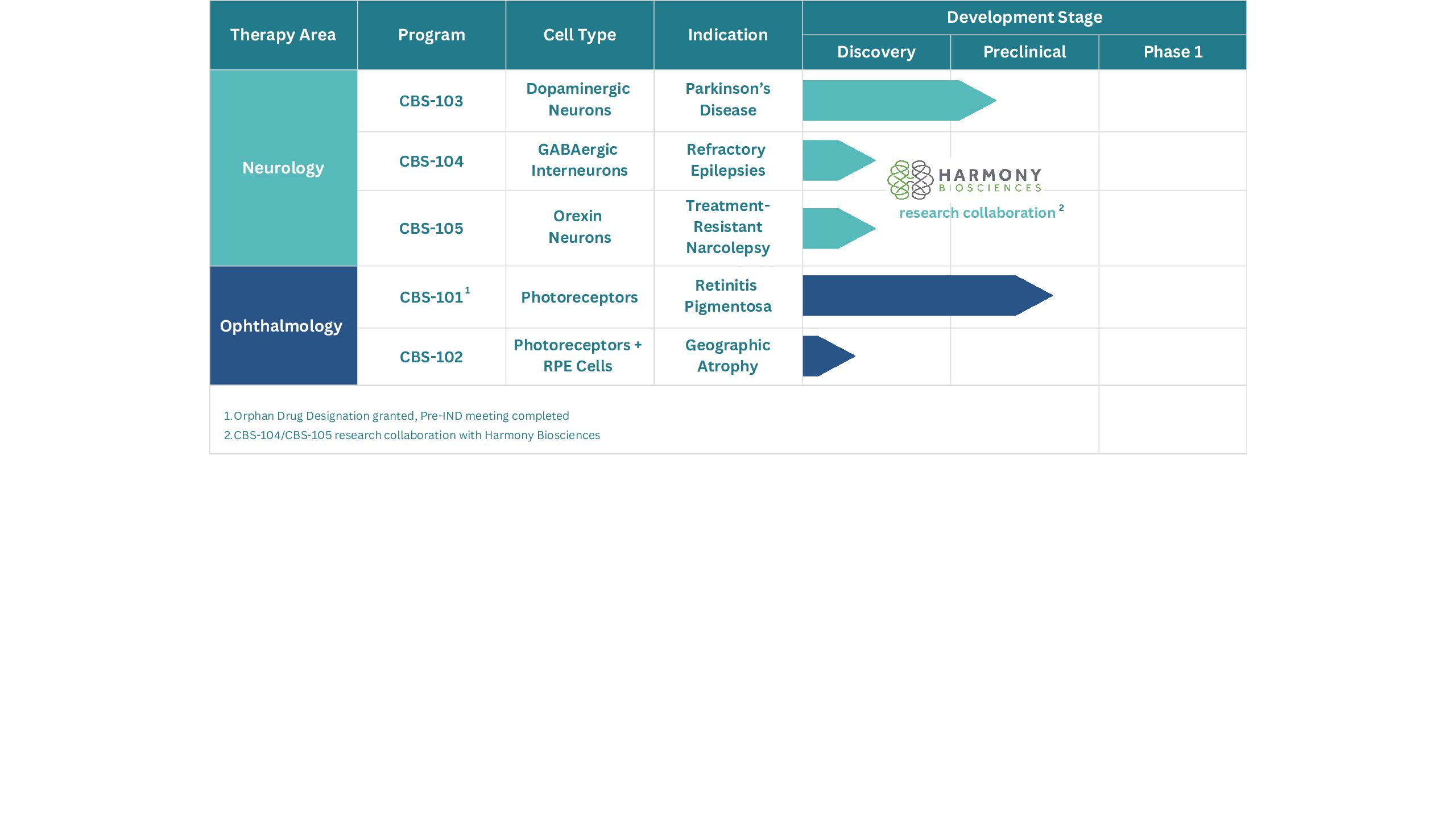Click the Phase 1 stage header

[1172, 52]
